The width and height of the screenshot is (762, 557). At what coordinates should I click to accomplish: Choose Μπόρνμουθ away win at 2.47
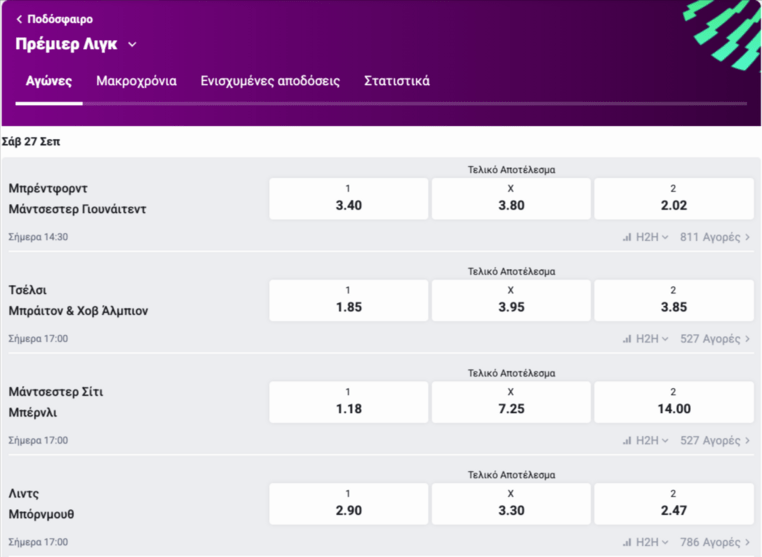pos(674,503)
